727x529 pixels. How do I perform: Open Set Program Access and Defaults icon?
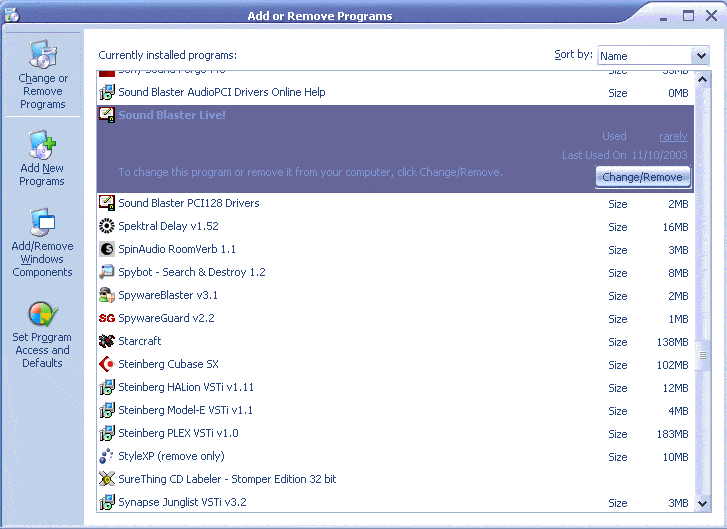[x=43, y=314]
